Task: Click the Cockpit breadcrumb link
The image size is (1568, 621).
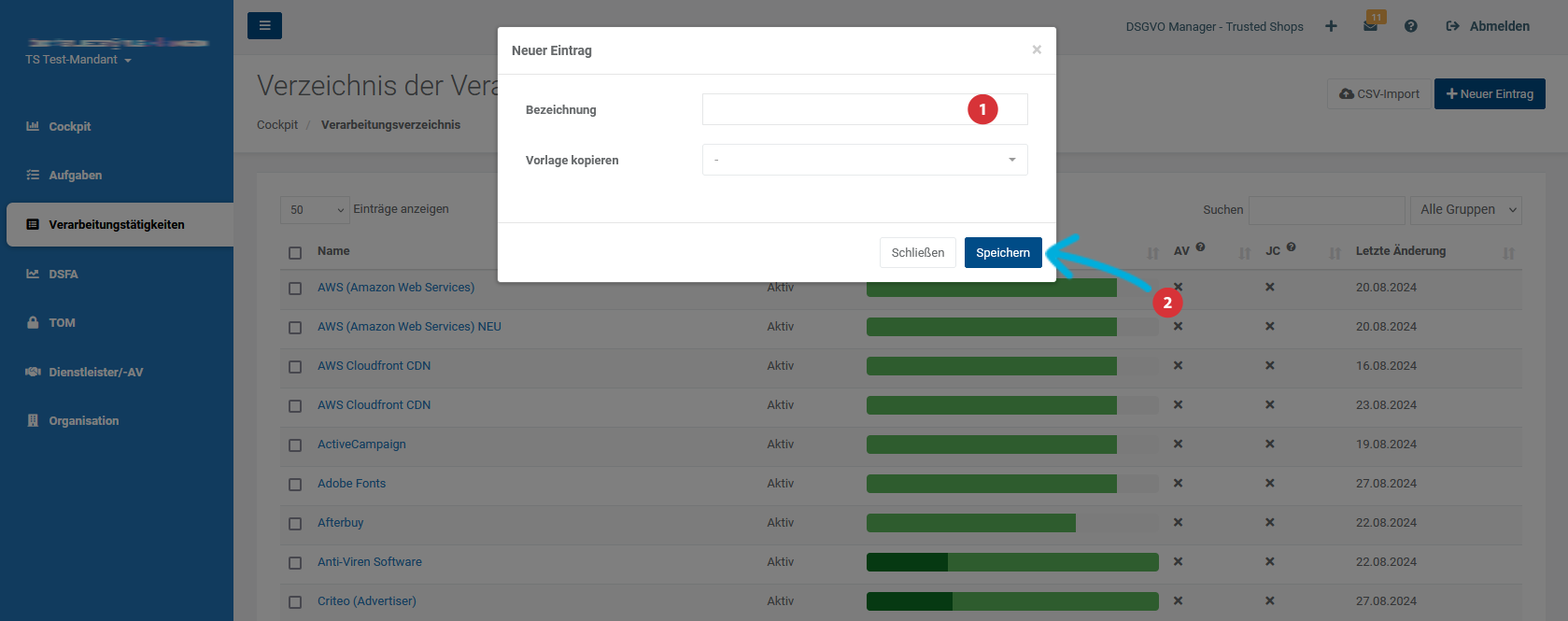Action: (x=277, y=124)
